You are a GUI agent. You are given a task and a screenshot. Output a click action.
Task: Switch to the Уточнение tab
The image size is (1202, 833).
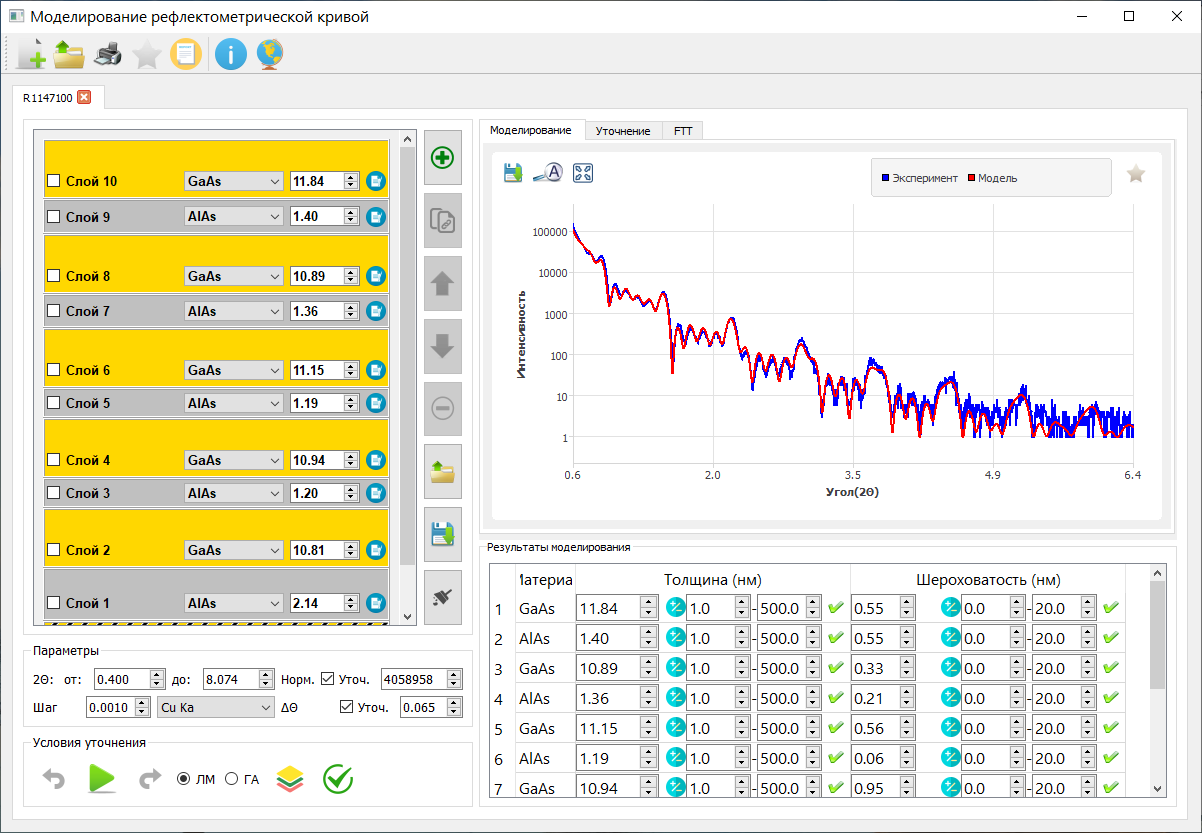tap(622, 131)
